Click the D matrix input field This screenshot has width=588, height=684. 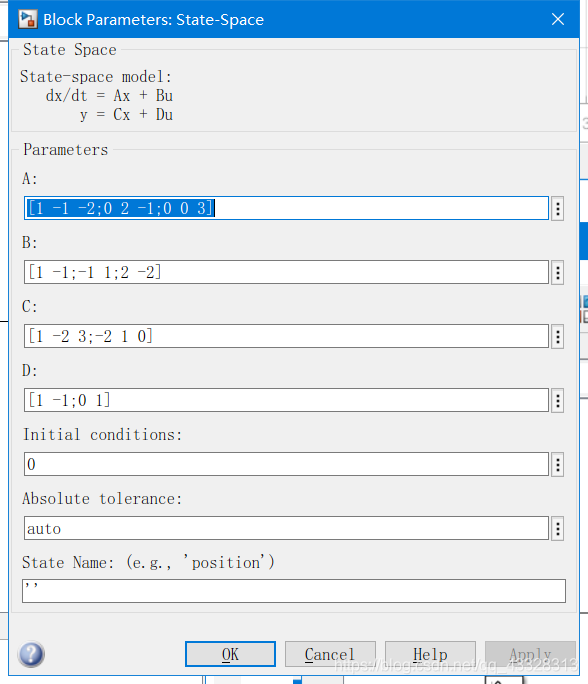(x=286, y=400)
